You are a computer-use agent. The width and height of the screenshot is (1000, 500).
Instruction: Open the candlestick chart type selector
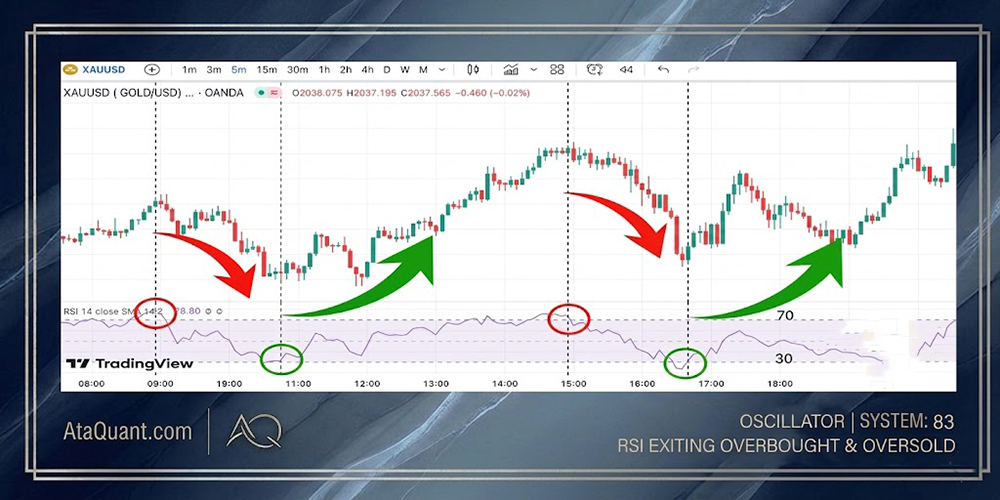pos(473,70)
